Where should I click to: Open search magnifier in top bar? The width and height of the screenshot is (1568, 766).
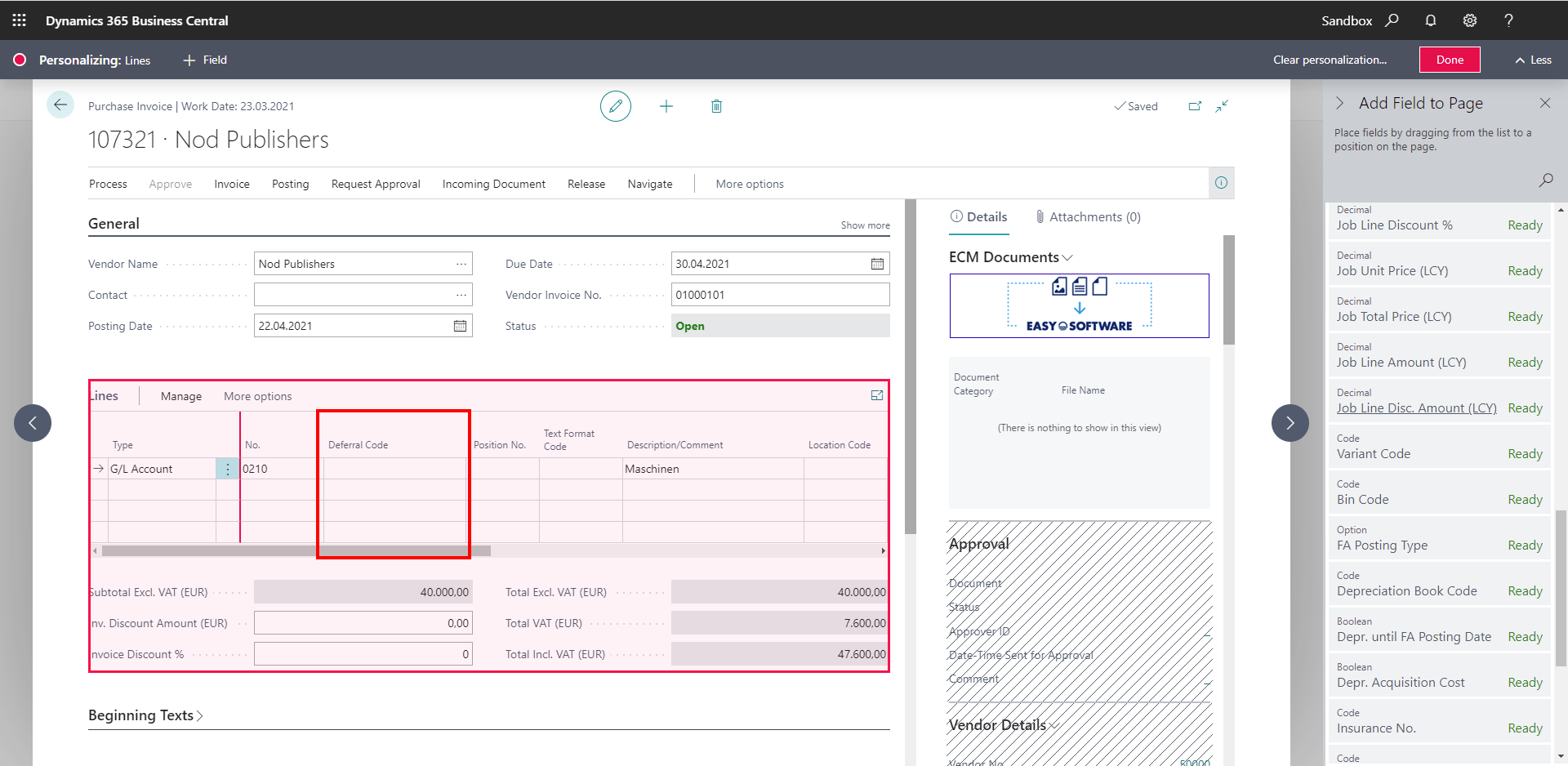[1392, 20]
